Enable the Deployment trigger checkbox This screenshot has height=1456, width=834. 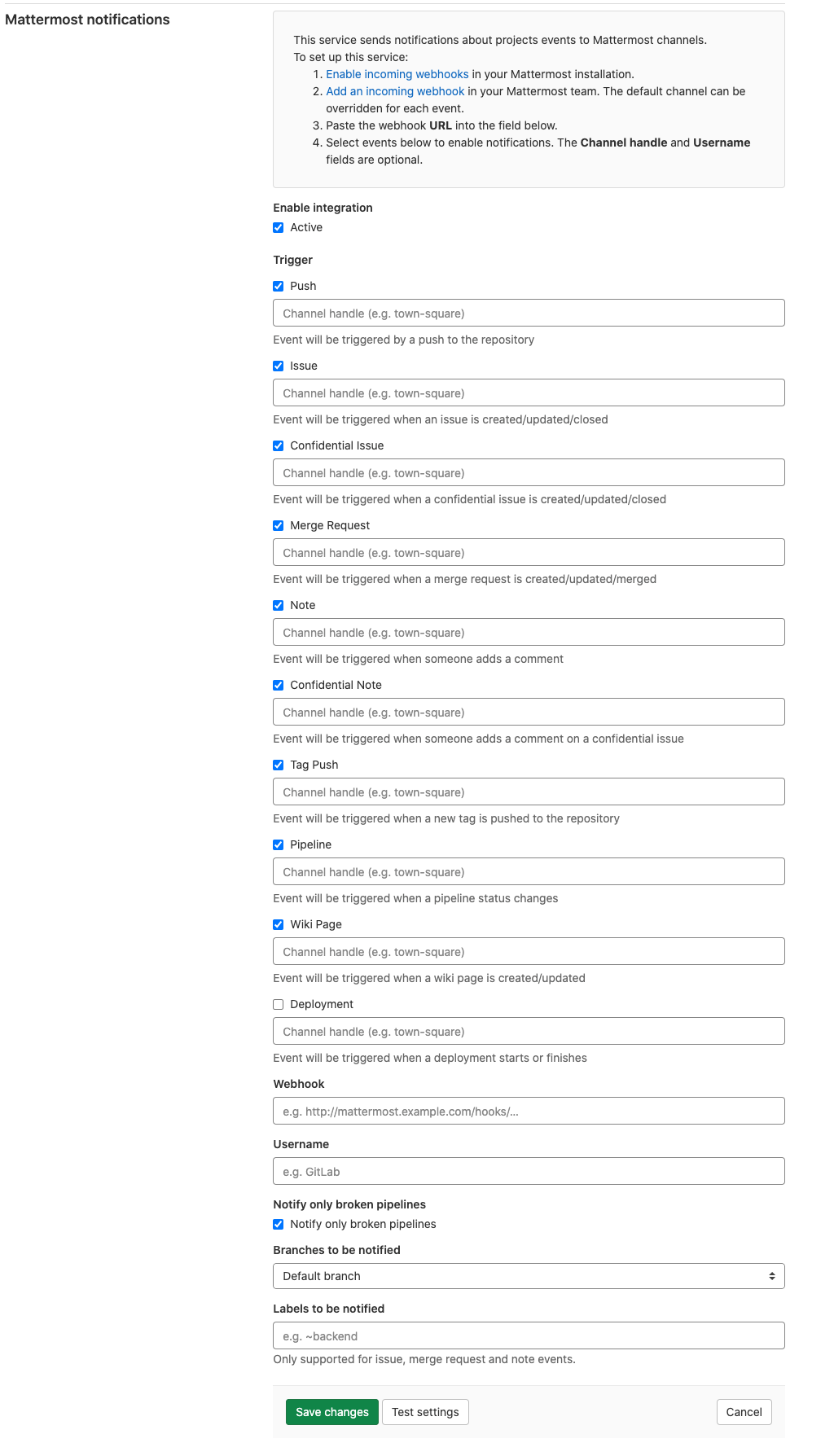pos(279,1005)
